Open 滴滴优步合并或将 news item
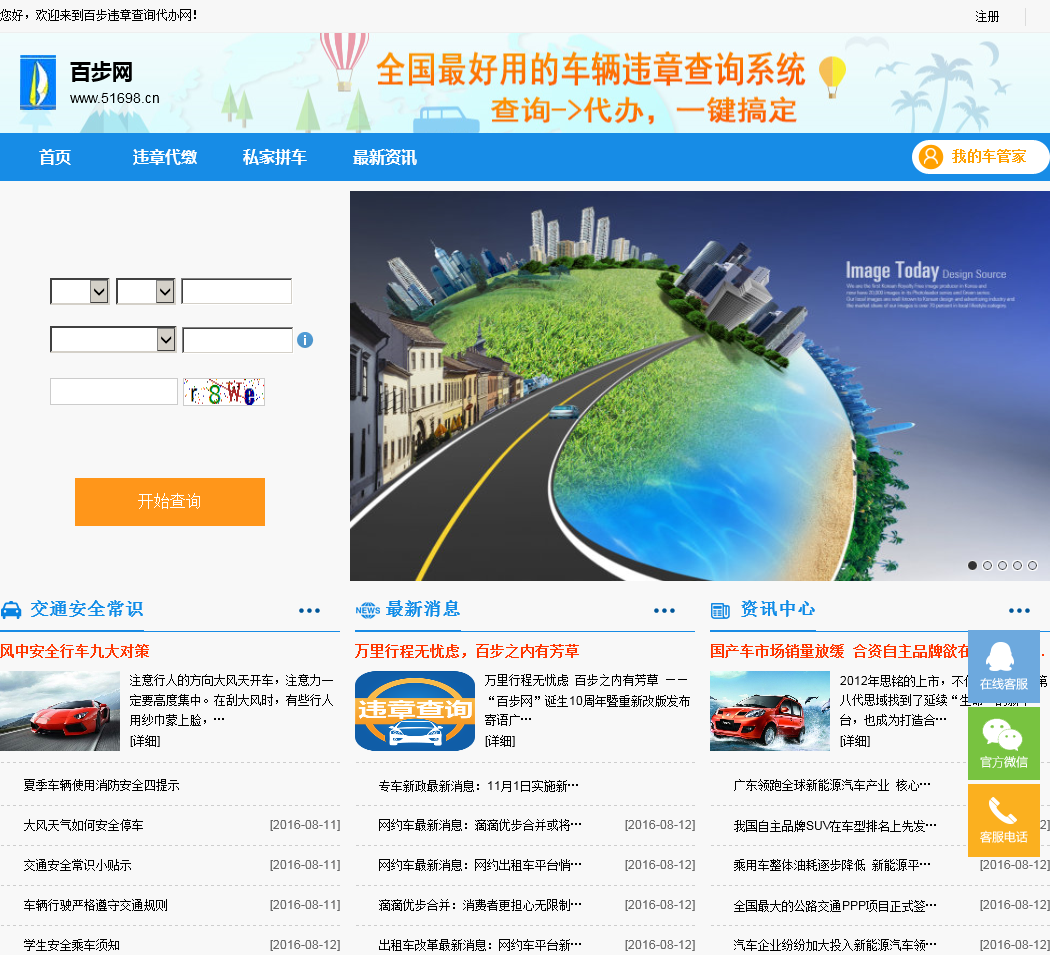The height and width of the screenshot is (955, 1050). point(480,826)
